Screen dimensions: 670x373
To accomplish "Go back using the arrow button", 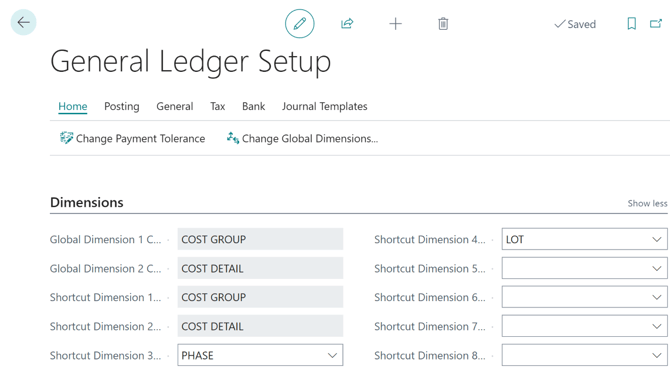I will click(24, 22).
